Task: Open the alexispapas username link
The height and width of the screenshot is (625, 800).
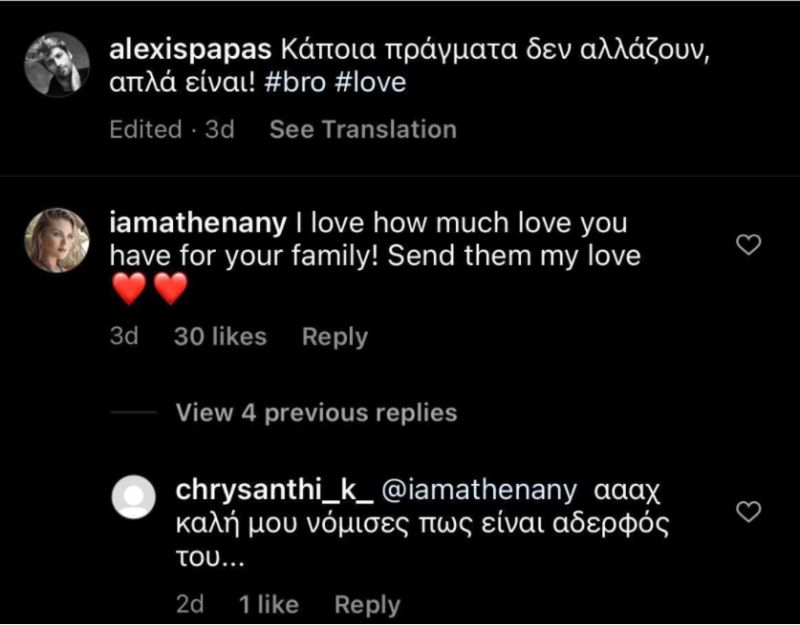Action: 190,50
